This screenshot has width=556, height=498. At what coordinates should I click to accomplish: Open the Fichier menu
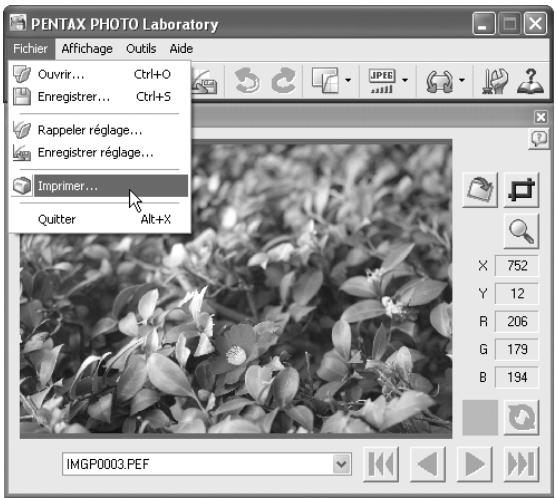pos(30,49)
